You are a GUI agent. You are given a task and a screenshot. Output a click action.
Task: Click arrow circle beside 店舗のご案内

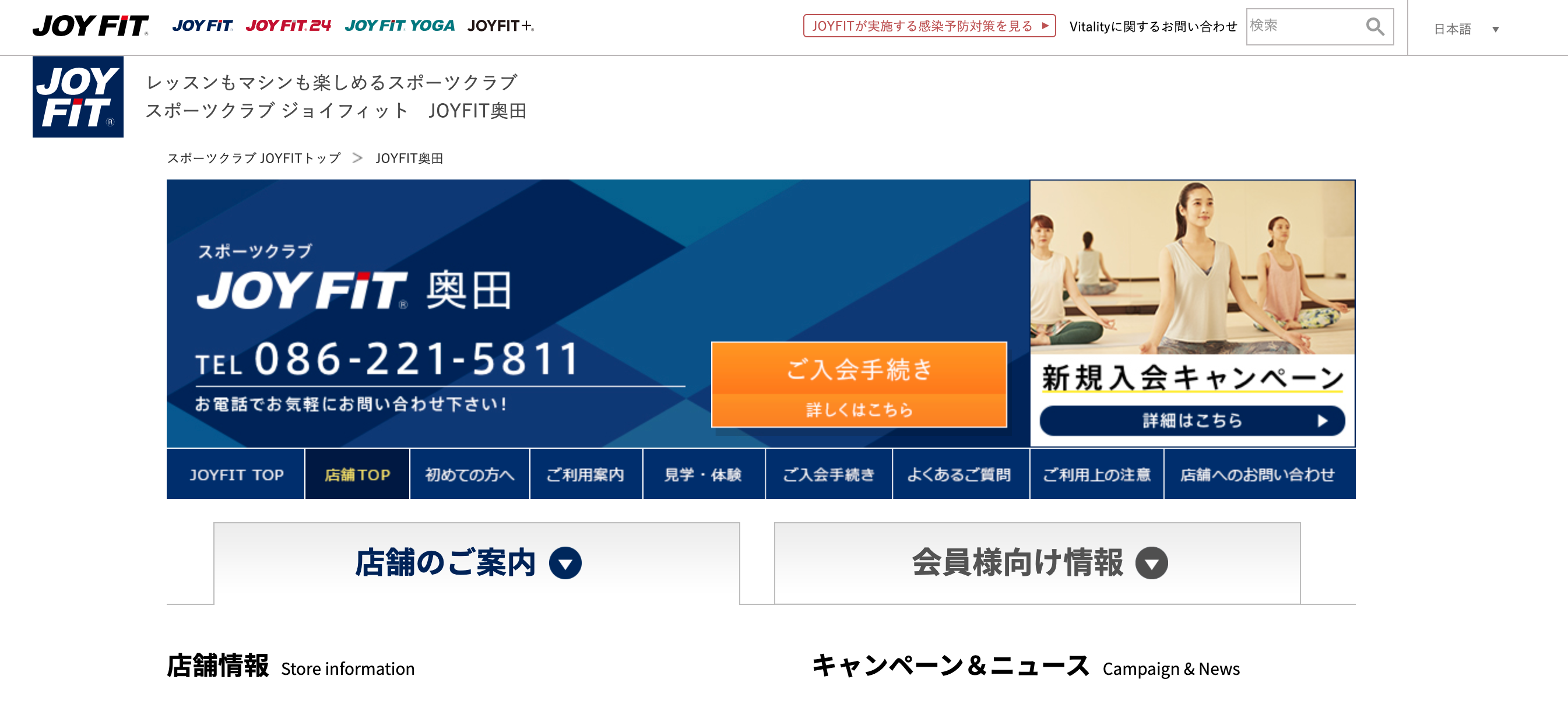point(565,563)
